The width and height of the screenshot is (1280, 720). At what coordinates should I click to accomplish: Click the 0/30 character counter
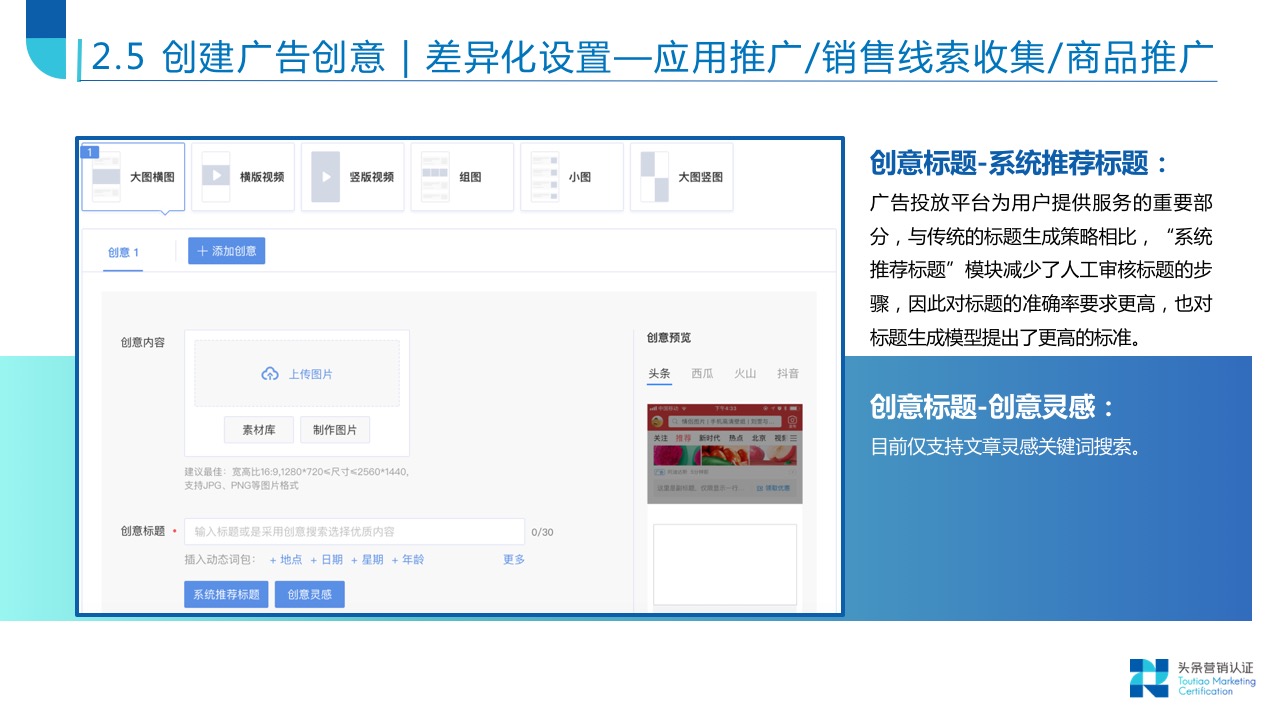point(542,532)
